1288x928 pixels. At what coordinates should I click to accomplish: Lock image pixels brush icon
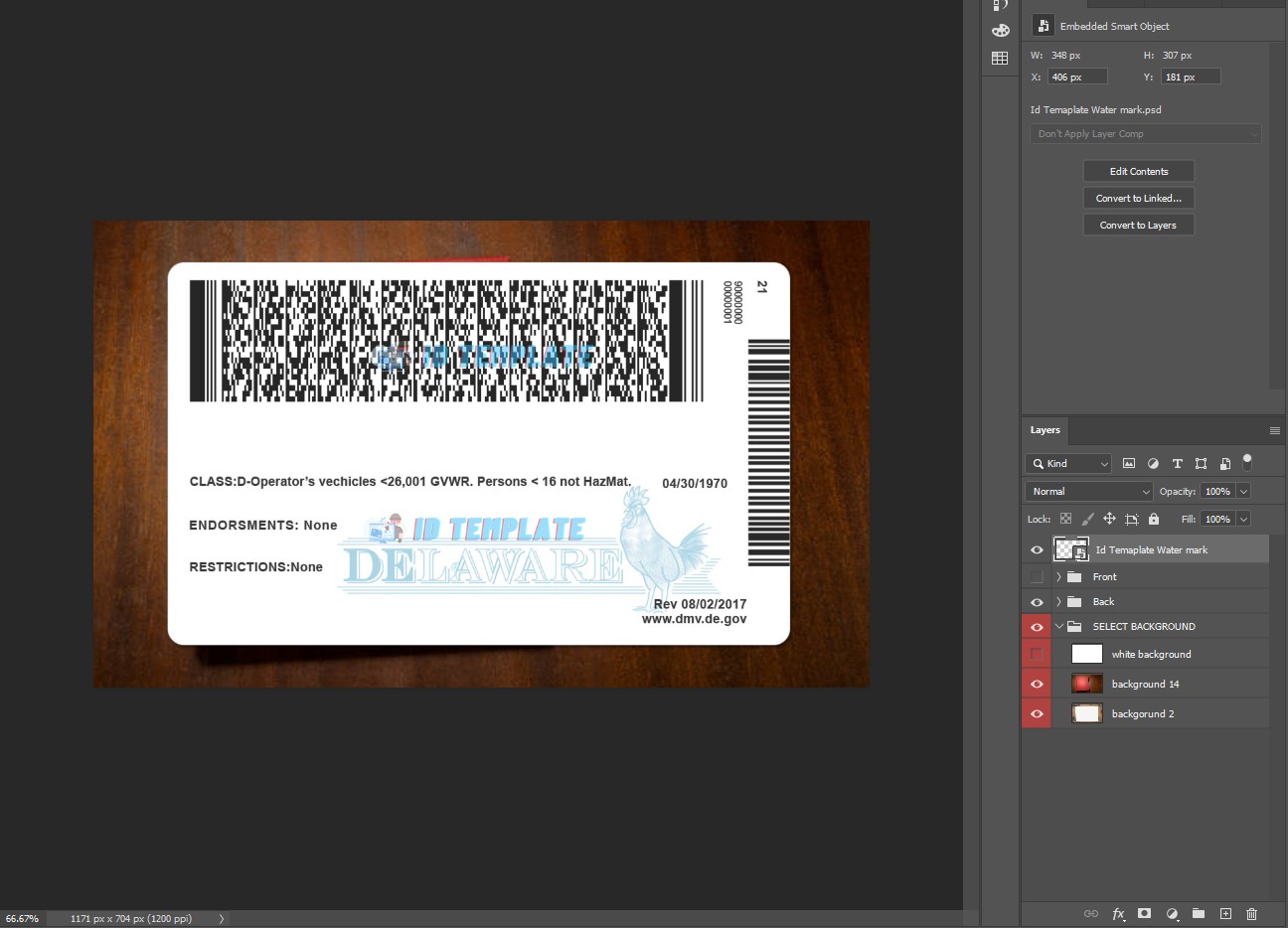pyautogui.click(x=1087, y=519)
